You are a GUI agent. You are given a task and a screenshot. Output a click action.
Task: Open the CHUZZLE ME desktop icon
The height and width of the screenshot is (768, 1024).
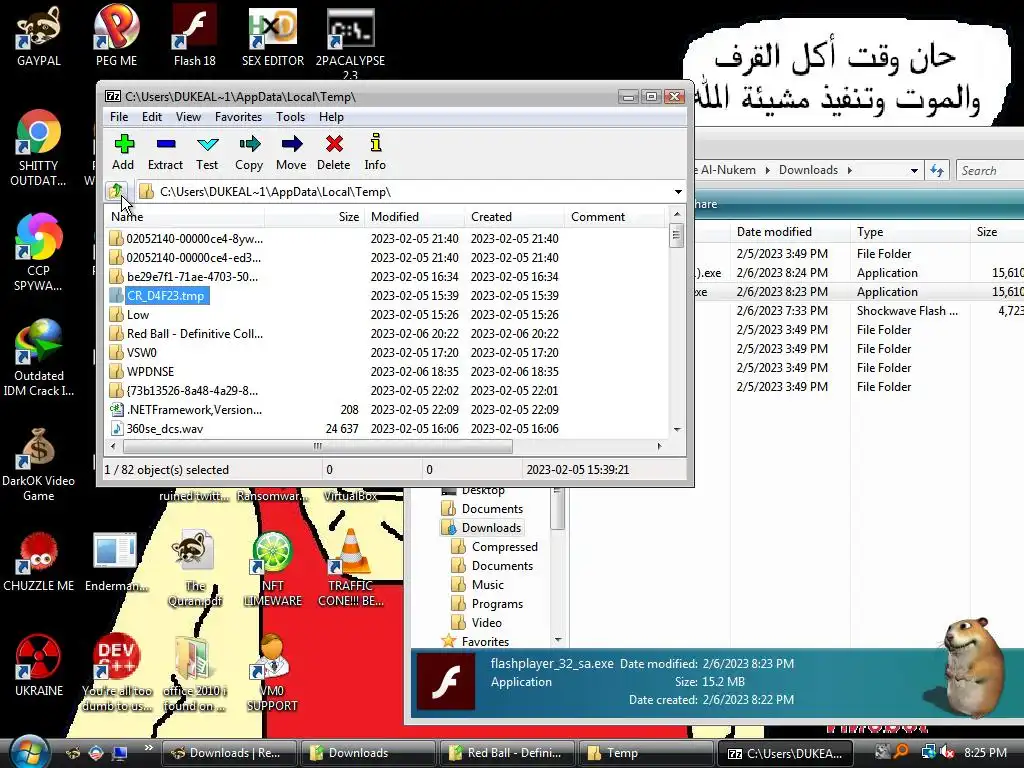[39, 562]
